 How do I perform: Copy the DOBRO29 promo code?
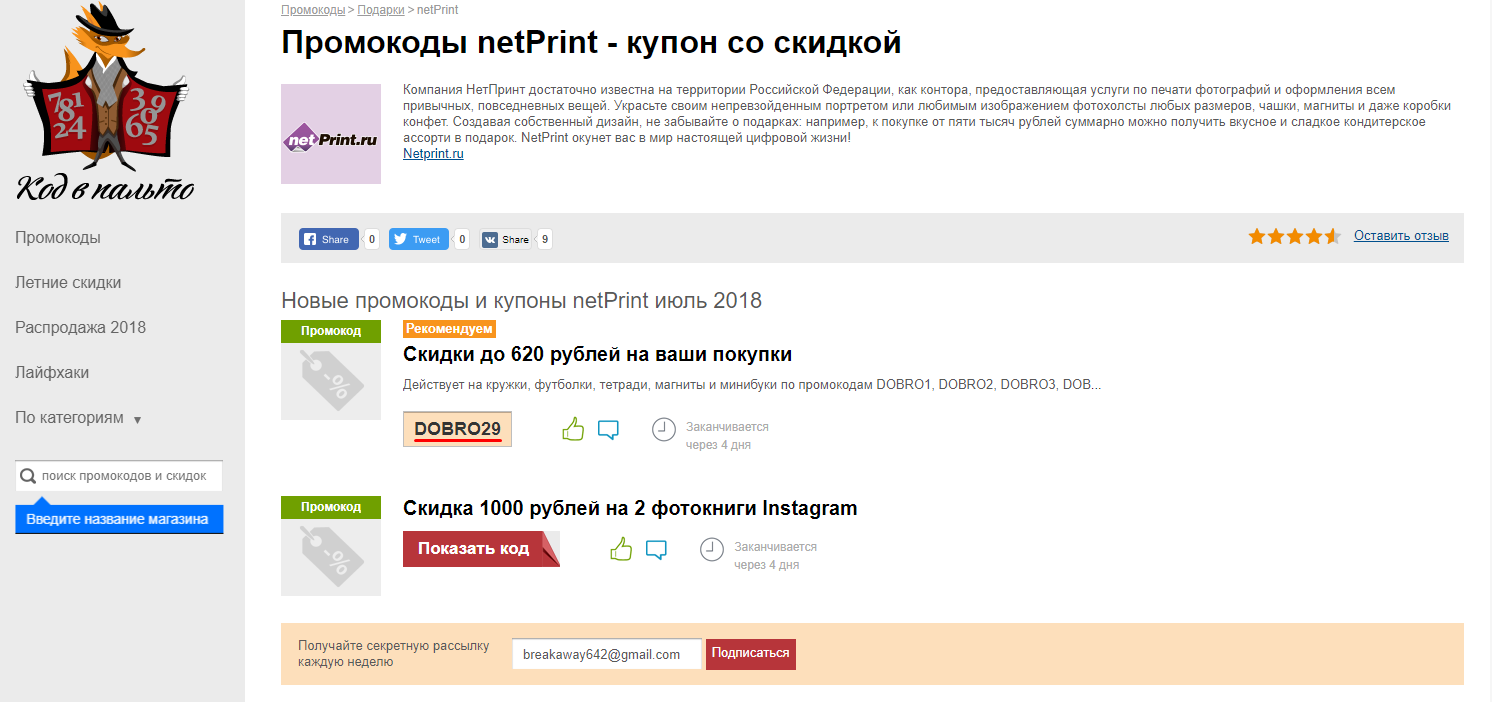[457, 429]
